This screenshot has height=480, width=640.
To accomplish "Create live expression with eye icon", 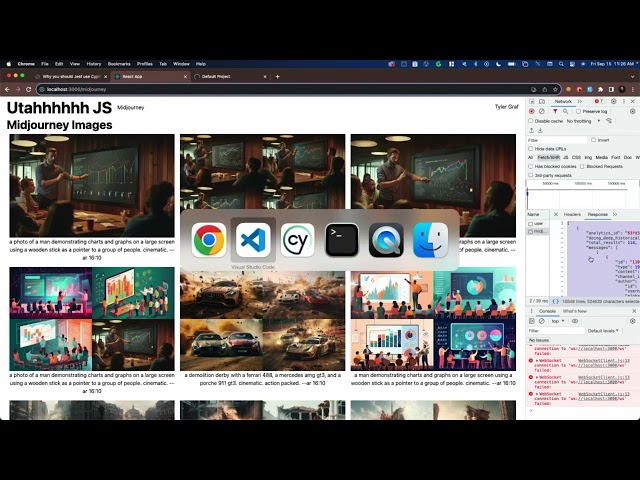I will point(575,321).
